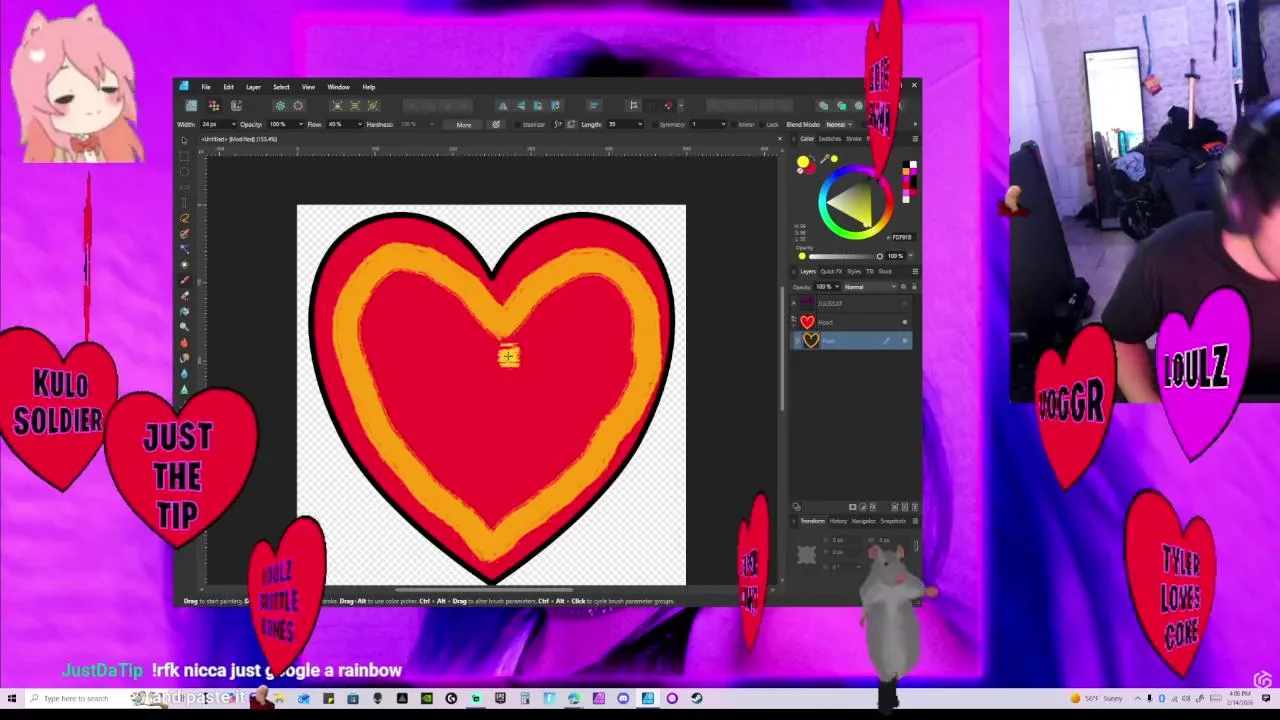Toggle the Mirror checkbox

point(732,125)
